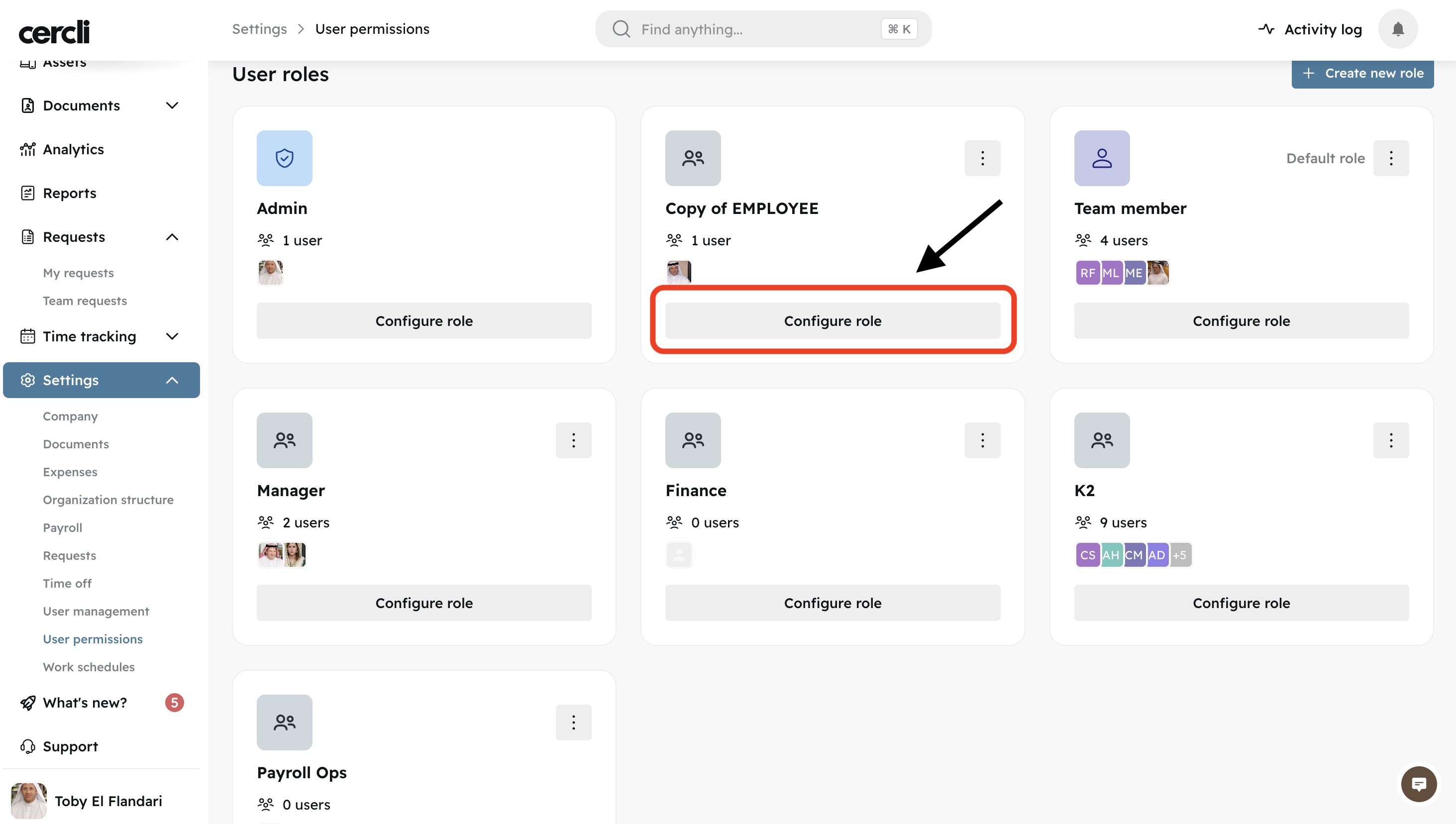Viewport: 1456px width, 824px height.
Task: Click the Team member person icon
Action: (x=1102, y=158)
